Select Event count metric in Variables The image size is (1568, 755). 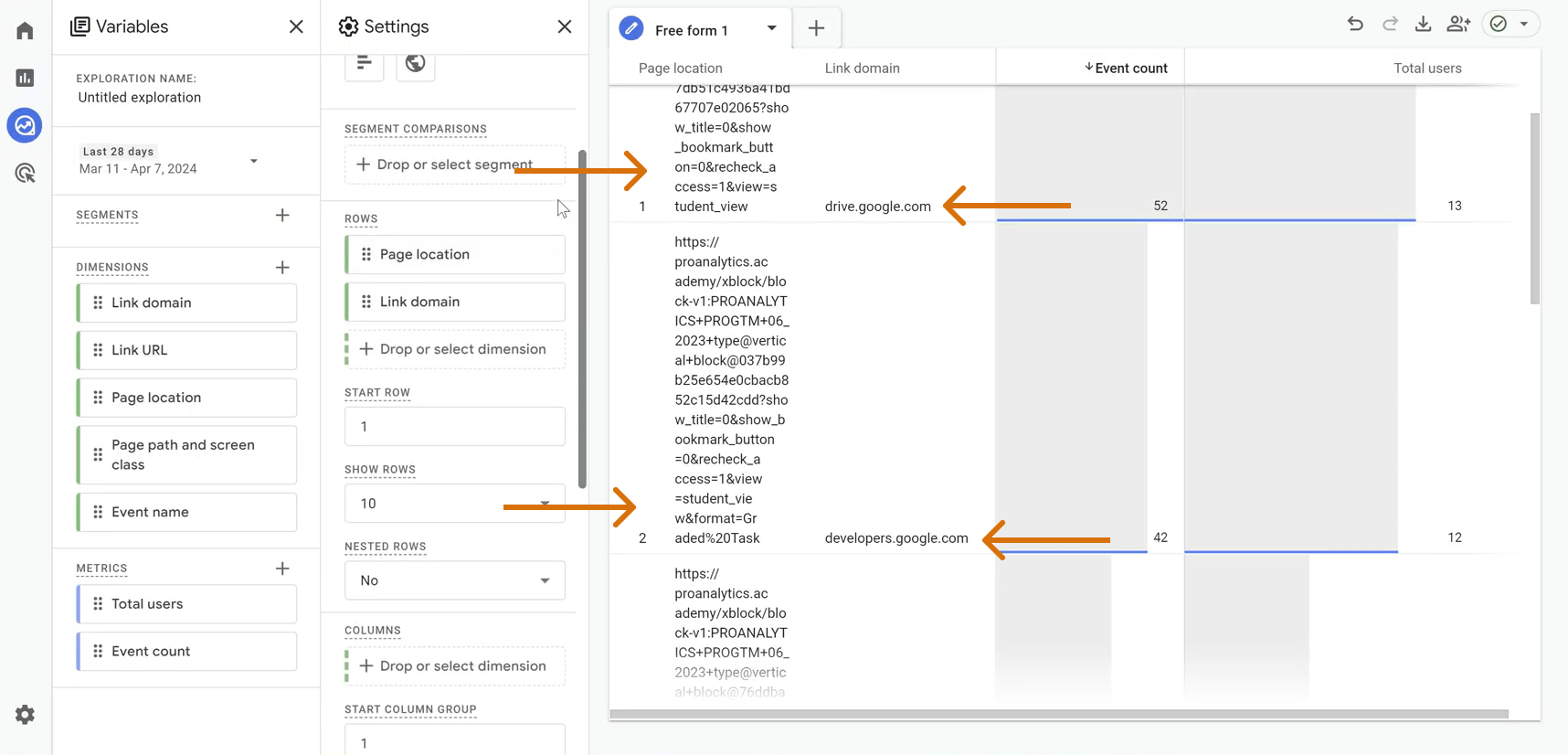[x=187, y=652]
